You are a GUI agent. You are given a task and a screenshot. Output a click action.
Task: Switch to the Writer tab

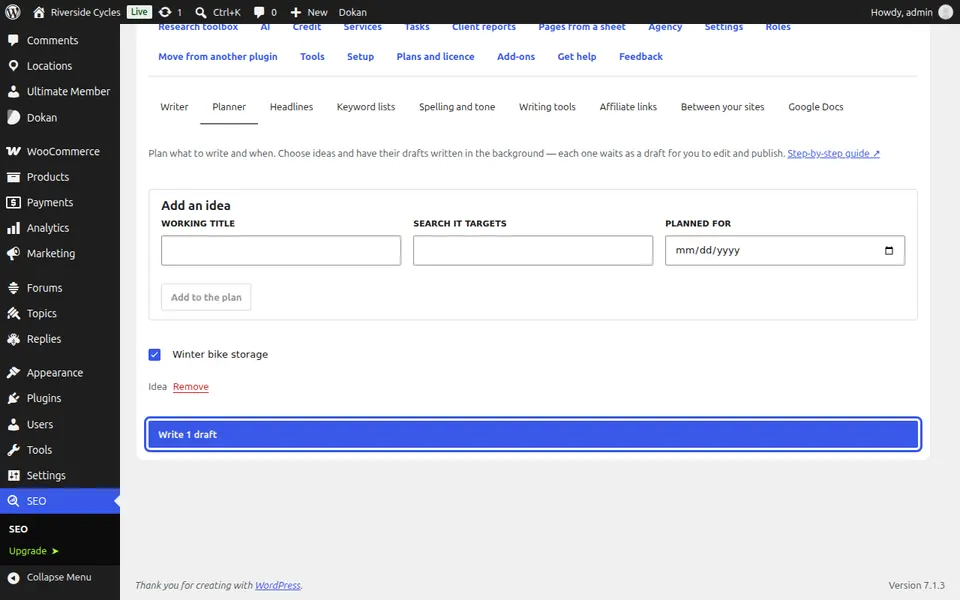[x=174, y=107]
